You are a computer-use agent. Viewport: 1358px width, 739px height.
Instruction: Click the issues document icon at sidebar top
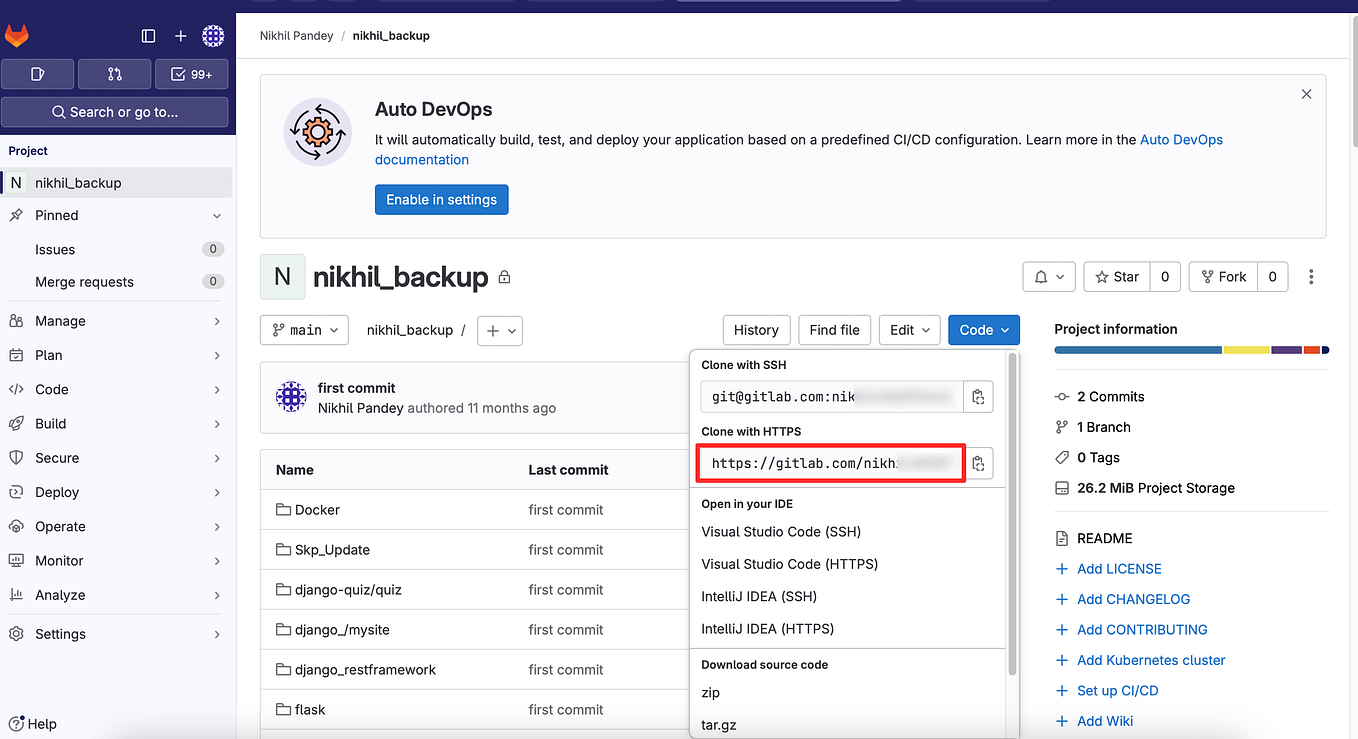point(37,73)
